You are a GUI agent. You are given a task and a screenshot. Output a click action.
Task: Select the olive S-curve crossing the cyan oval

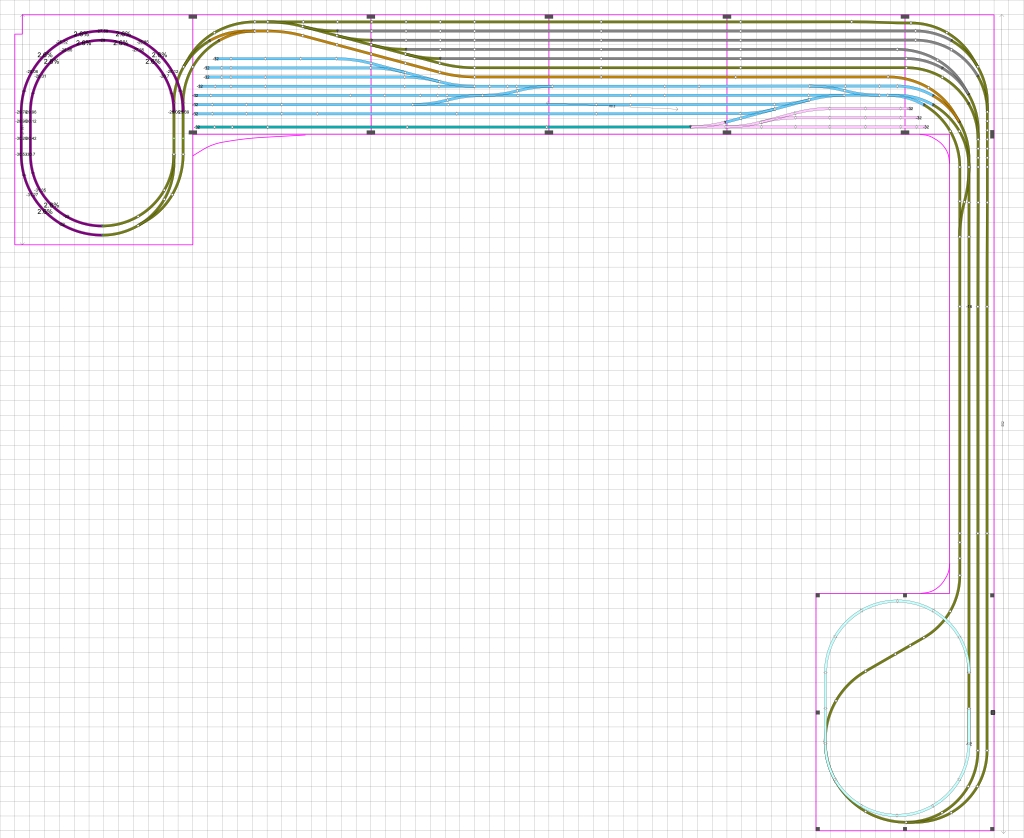895,654
